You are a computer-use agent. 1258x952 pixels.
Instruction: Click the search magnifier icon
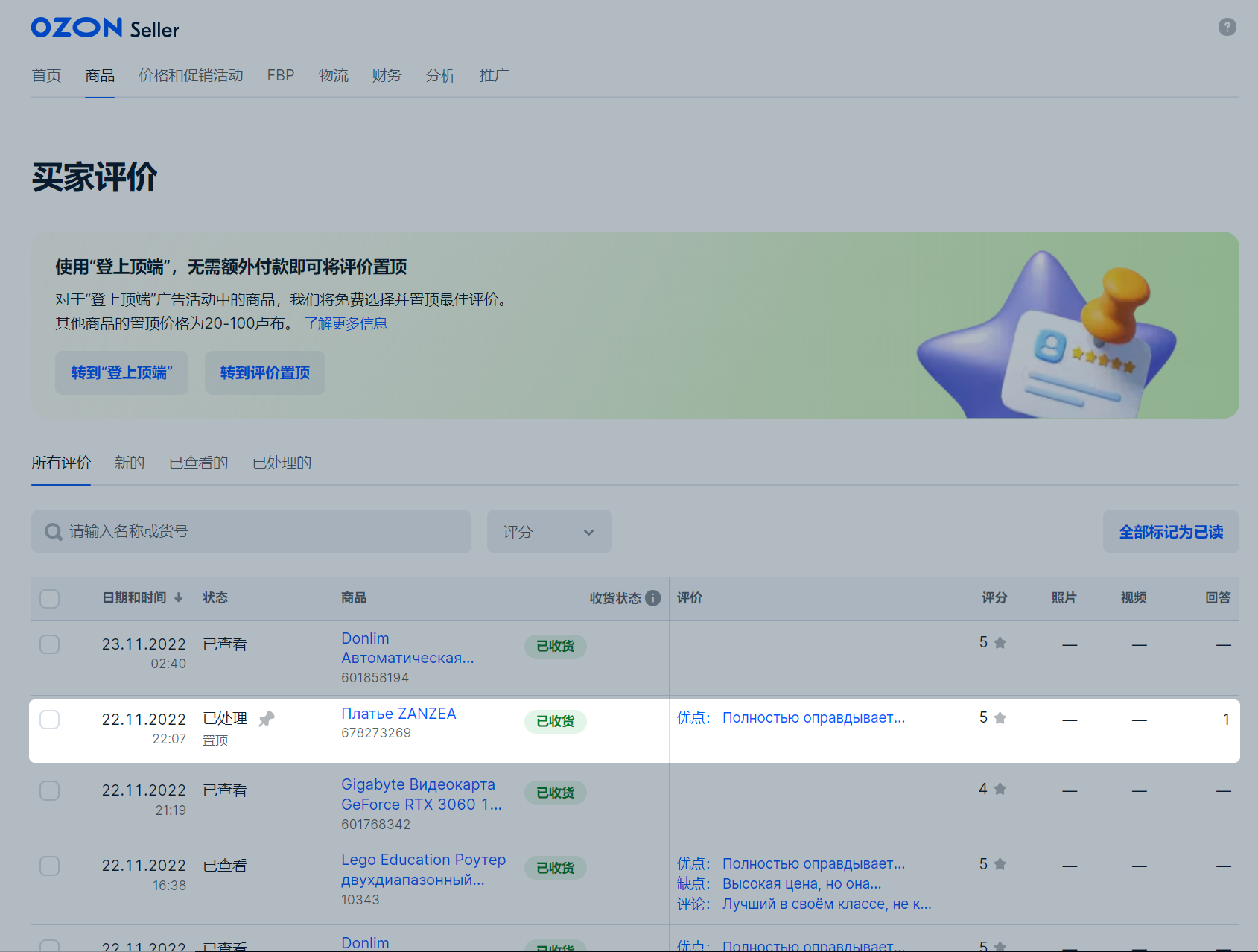click(54, 532)
